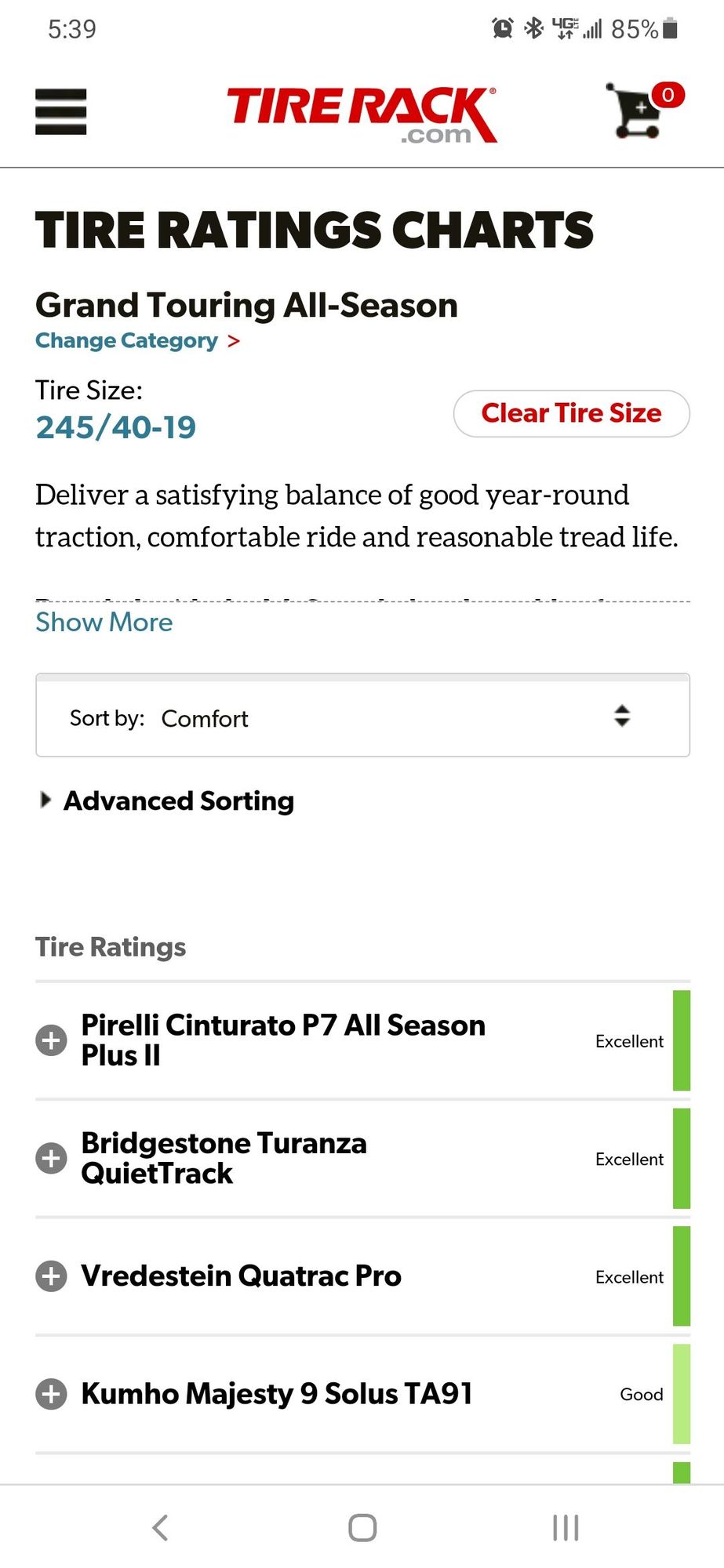Expand Bridgestone Turanza QuietTrack plus icon
The image size is (724, 1568).
52,1158
